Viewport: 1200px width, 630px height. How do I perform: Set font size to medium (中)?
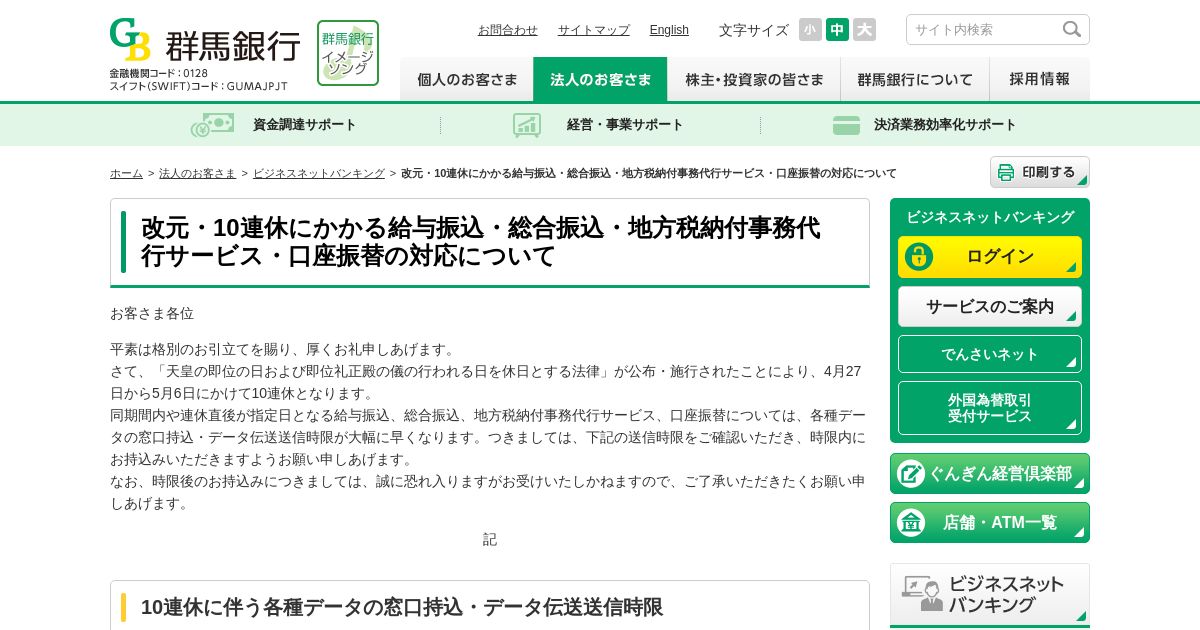click(837, 30)
